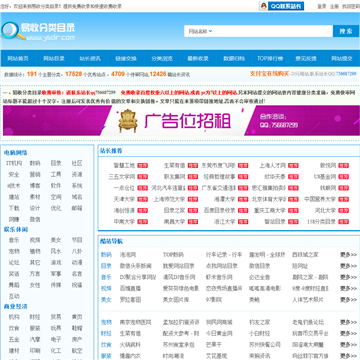Click the 登录 link at top right

tap(322, 6)
